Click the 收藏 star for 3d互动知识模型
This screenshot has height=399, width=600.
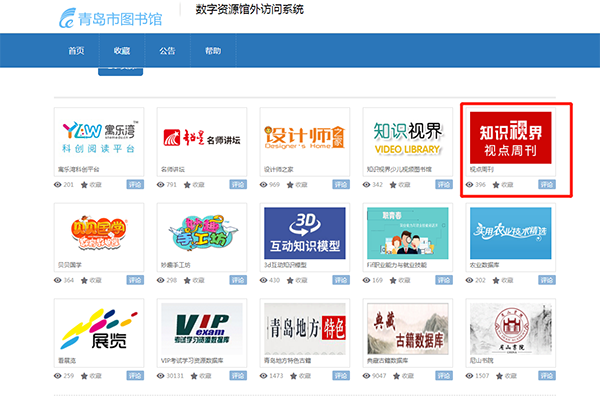(290, 281)
